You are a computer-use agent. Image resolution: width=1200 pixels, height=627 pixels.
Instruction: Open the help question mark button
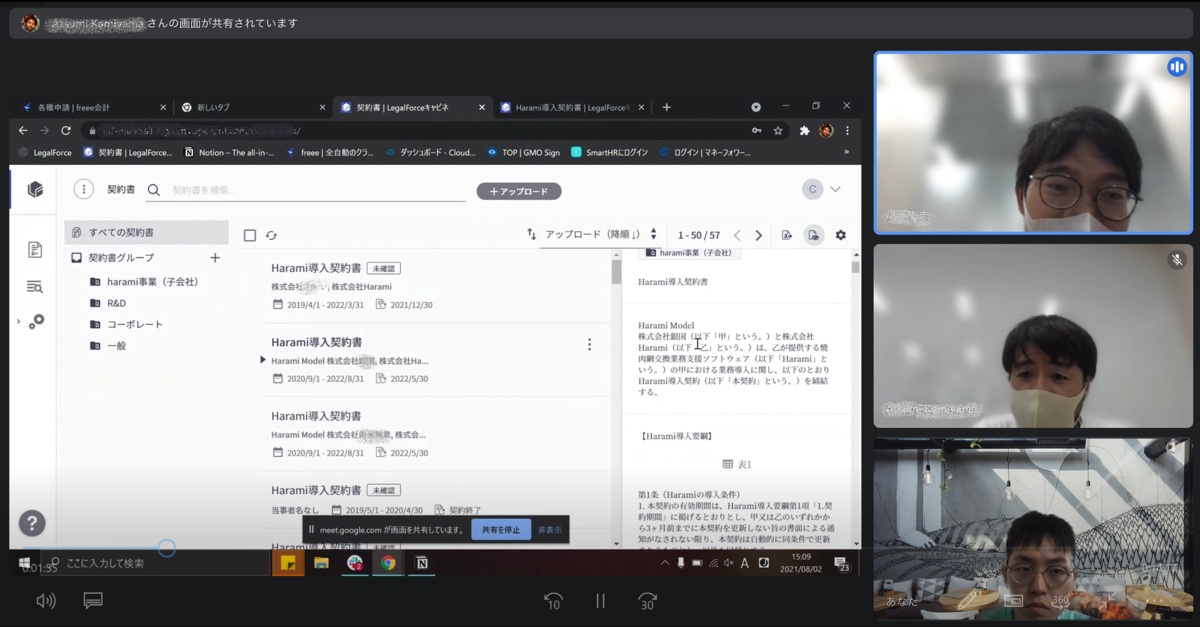(32, 523)
